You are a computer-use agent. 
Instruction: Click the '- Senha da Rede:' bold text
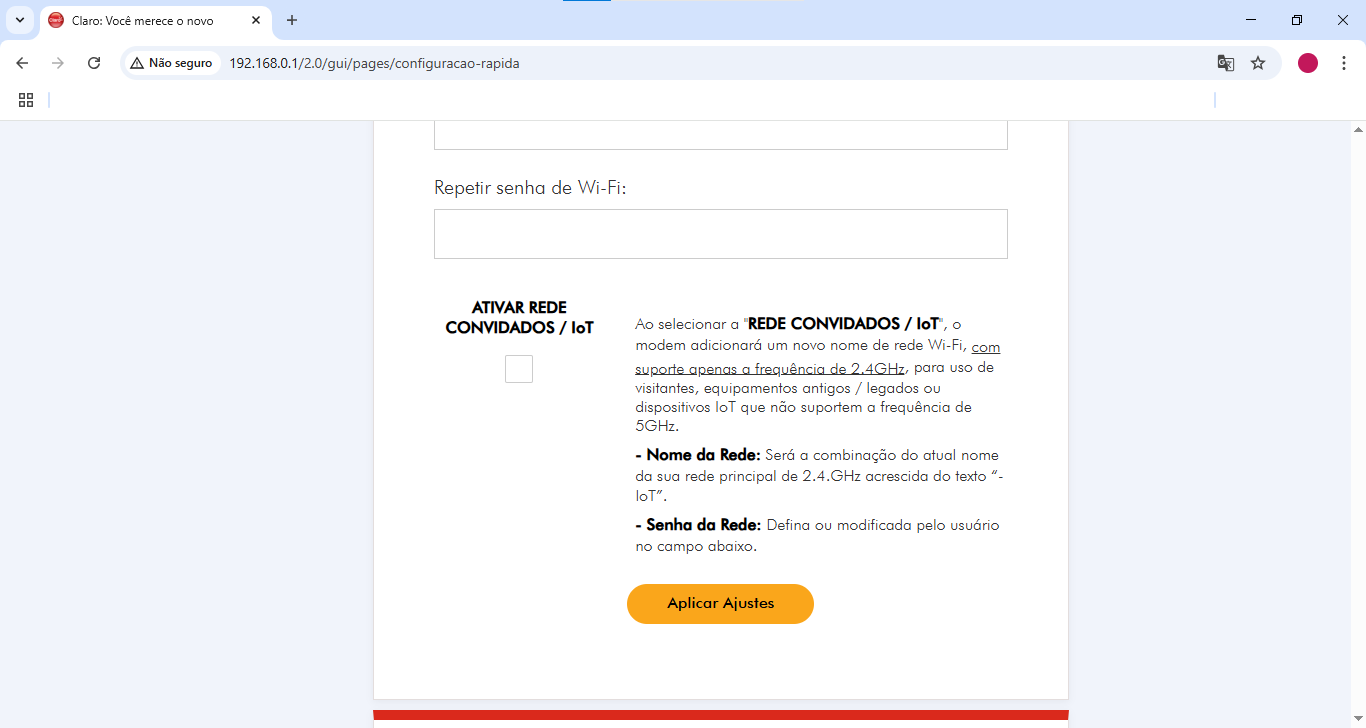(x=698, y=525)
